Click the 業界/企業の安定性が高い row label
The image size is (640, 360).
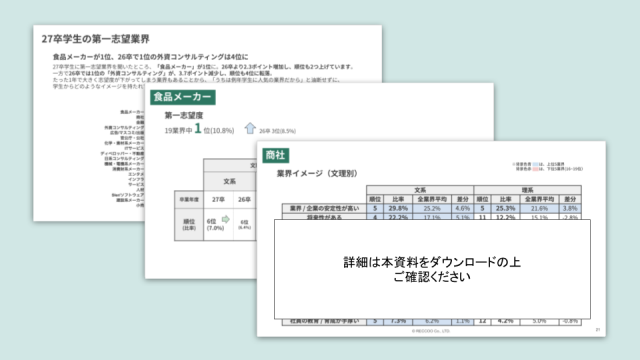[324, 209]
